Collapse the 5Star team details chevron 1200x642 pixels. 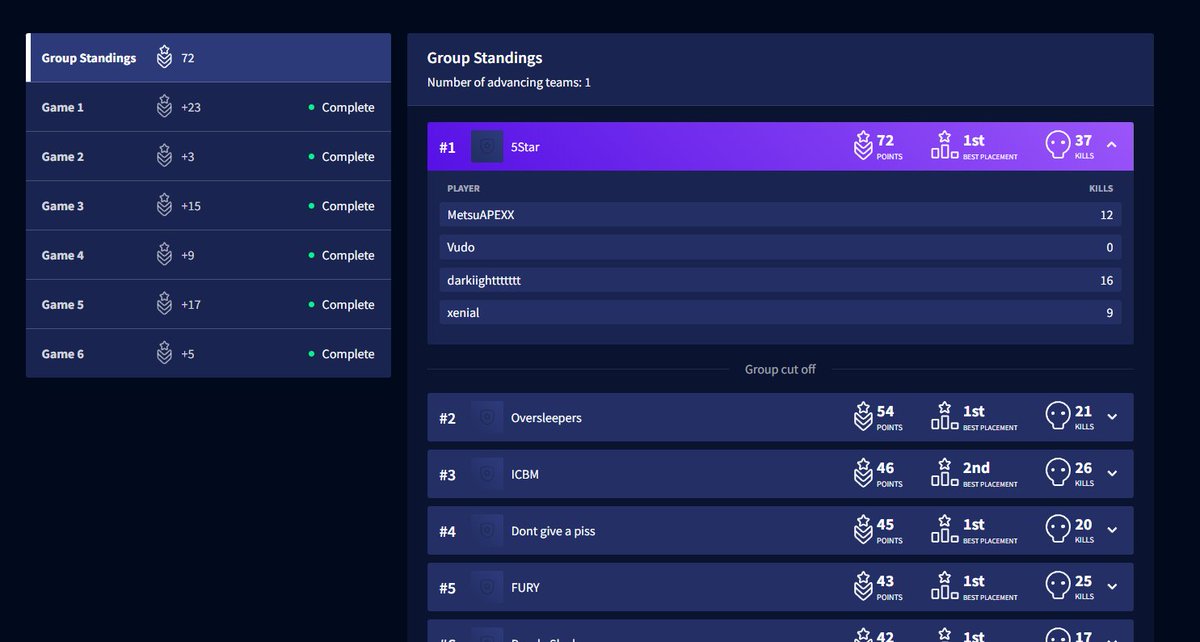click(1112, 146)
